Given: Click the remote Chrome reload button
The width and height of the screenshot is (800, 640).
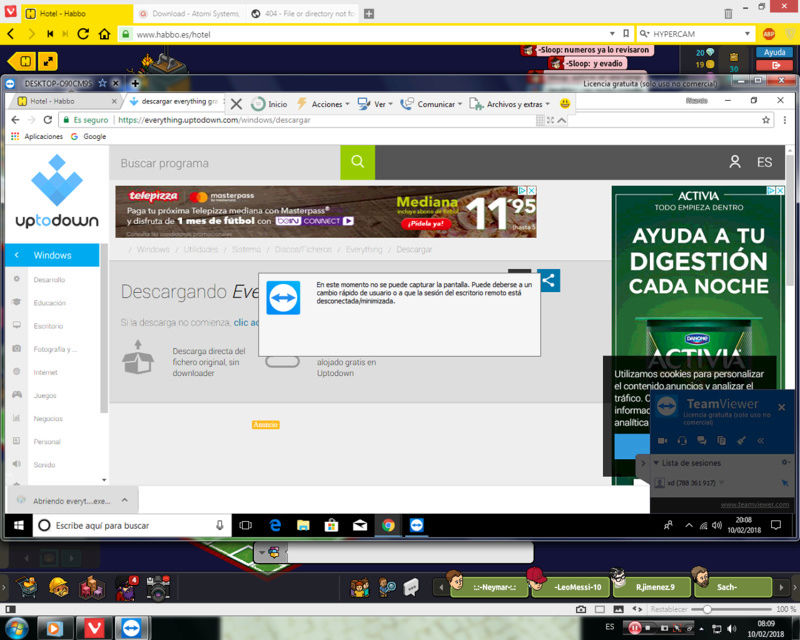Looking at the screenshot, I should tap(47, 120).
